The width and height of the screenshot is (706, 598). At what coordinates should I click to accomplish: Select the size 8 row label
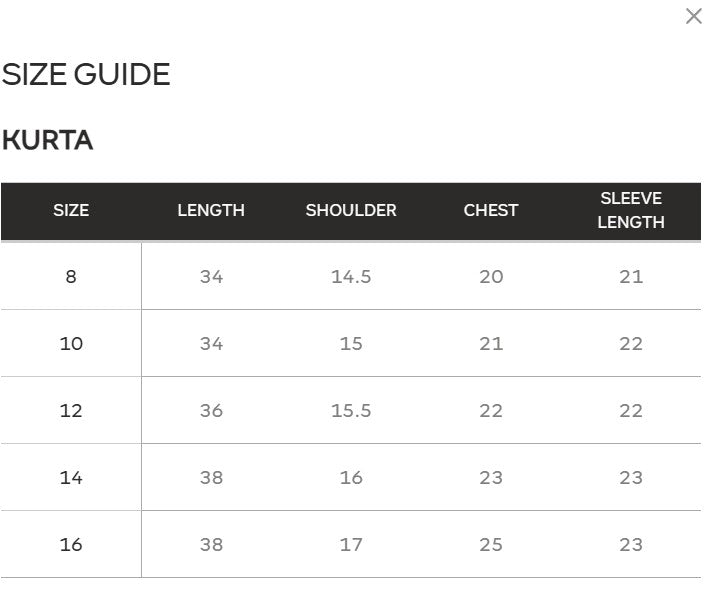pos(71,277)
